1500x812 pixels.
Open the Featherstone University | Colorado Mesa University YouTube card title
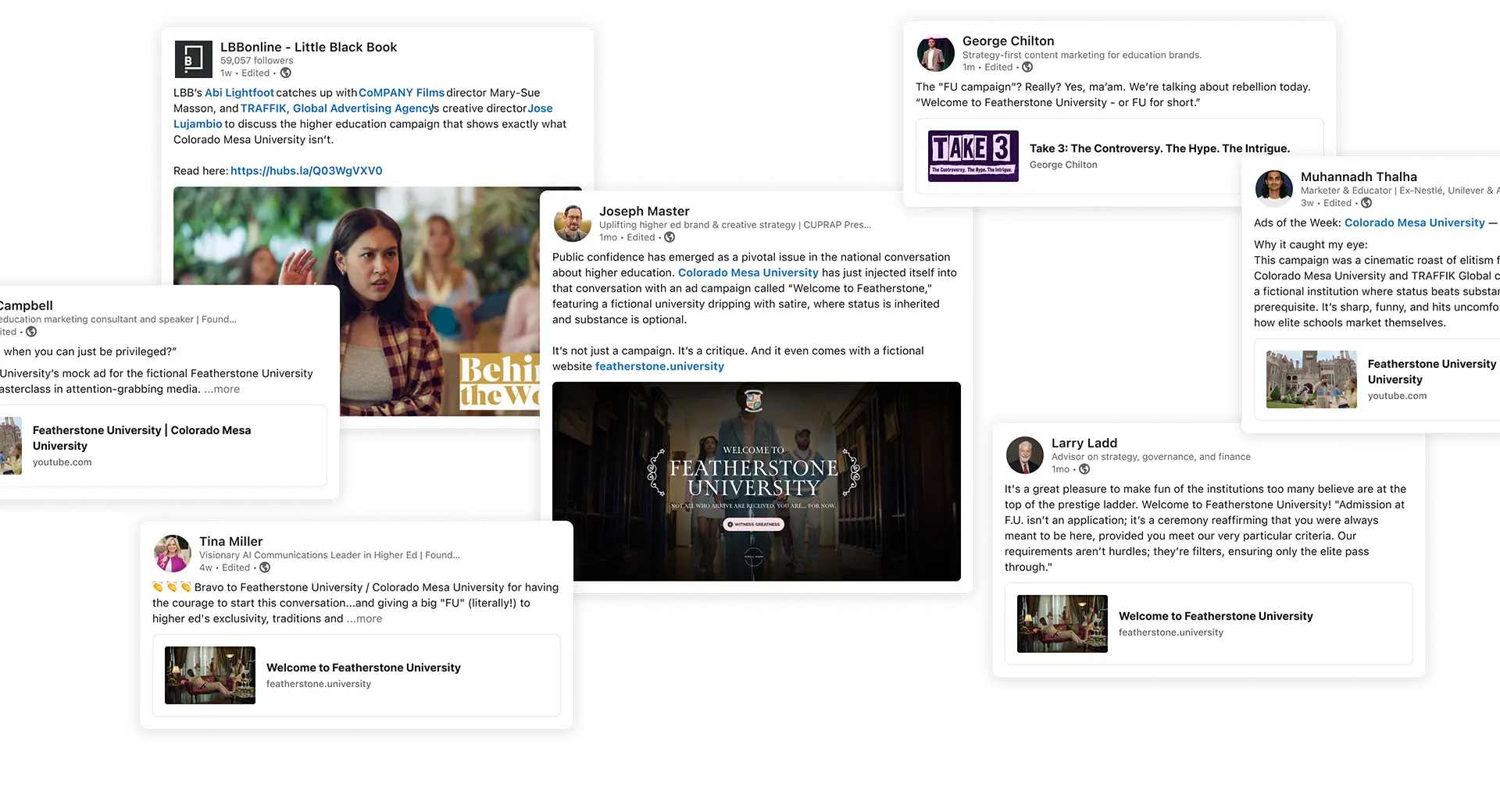pos(142,438)
